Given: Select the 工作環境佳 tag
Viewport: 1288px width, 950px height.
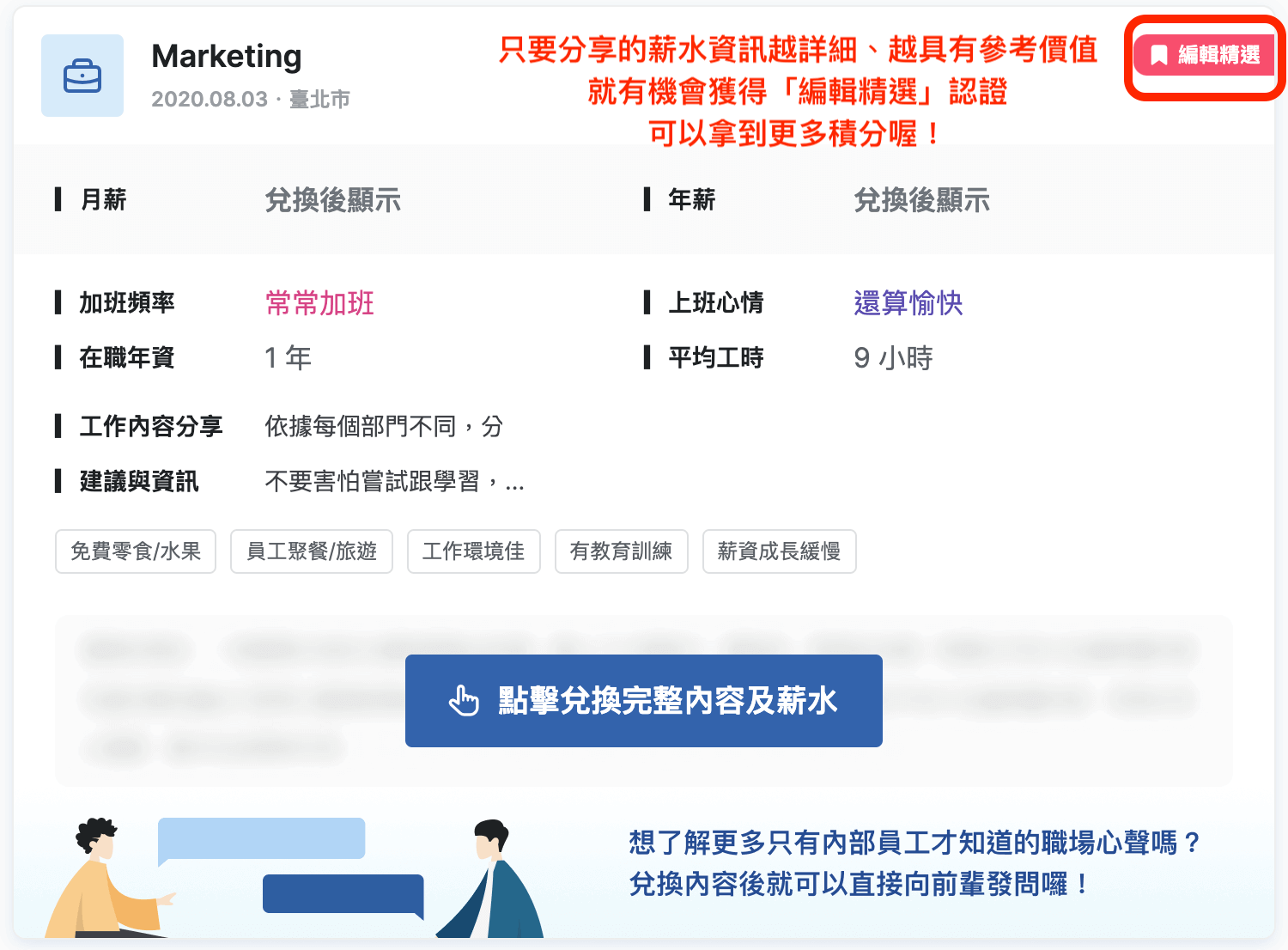Looking at the screenshot, I should click(x=474, y=551).
